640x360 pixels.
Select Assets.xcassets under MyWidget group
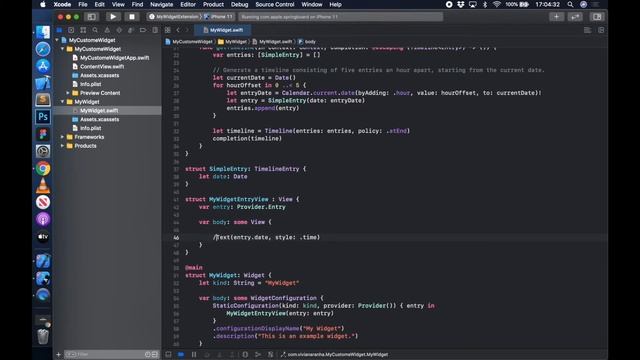[99, 120]
